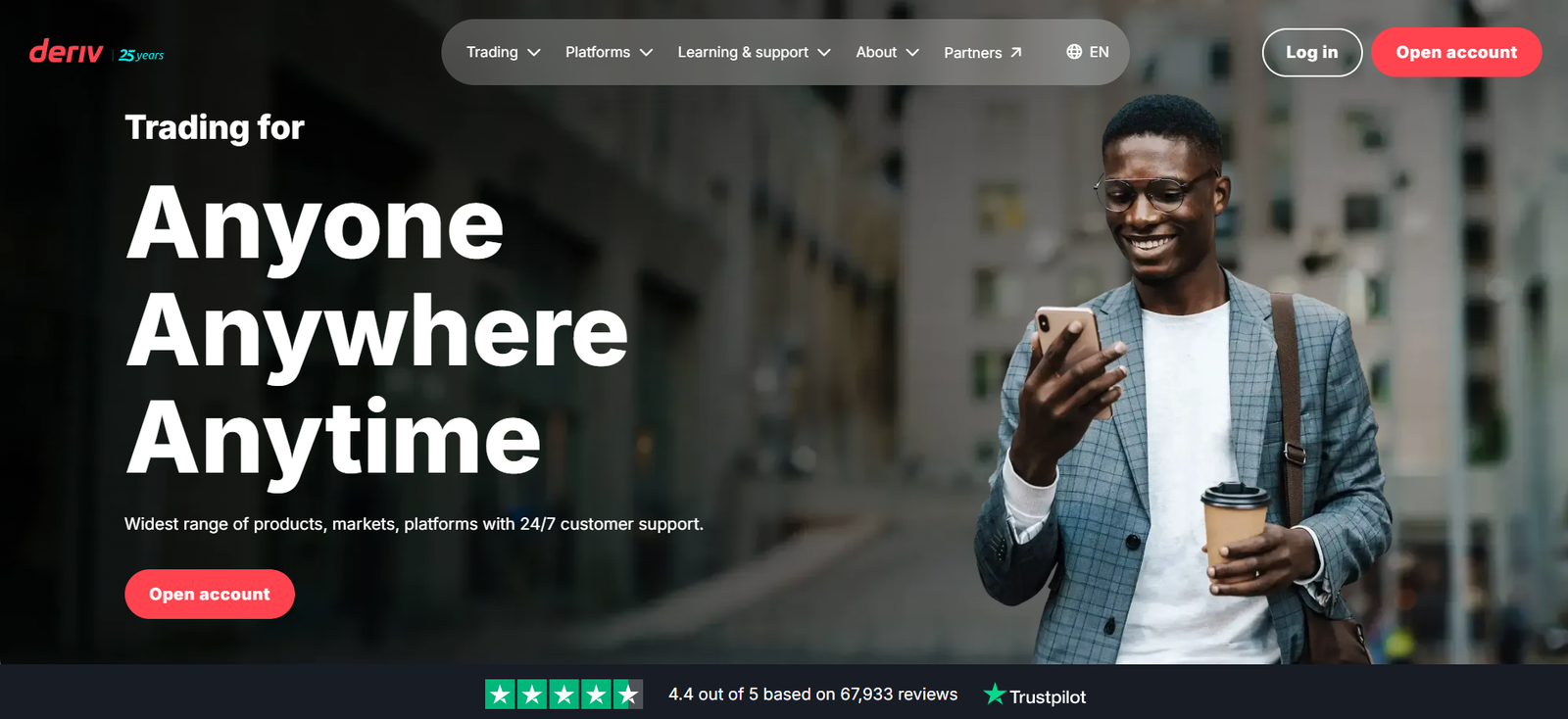Click the 25 years anniversary badge
Screen dimensions: 1568x719
click(141, 55)
